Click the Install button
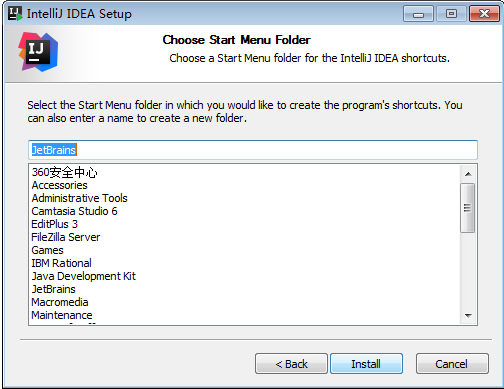The image size is (504, 389). [366, 364]
